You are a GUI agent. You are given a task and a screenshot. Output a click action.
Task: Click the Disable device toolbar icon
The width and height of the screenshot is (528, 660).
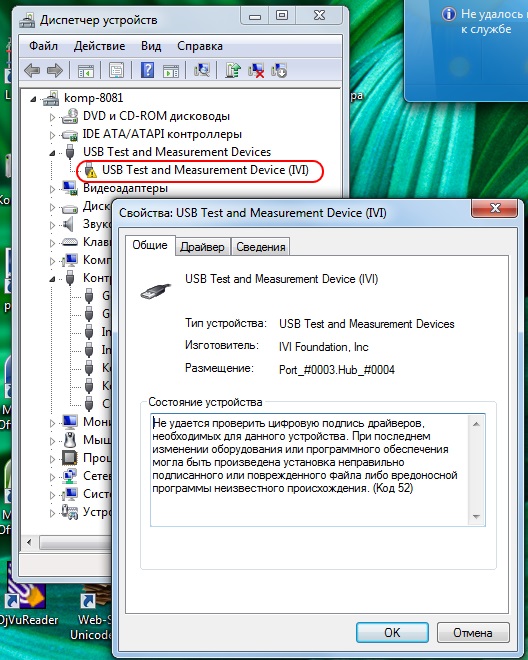pos(279,70)
